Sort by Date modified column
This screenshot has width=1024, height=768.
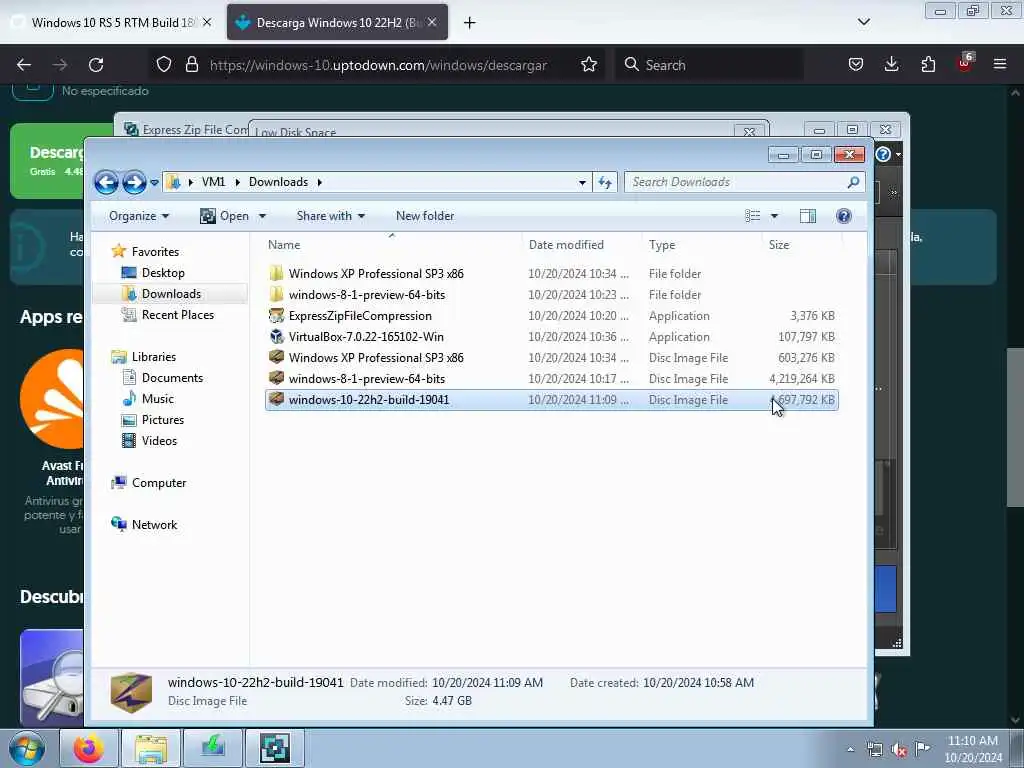(581, 245)
